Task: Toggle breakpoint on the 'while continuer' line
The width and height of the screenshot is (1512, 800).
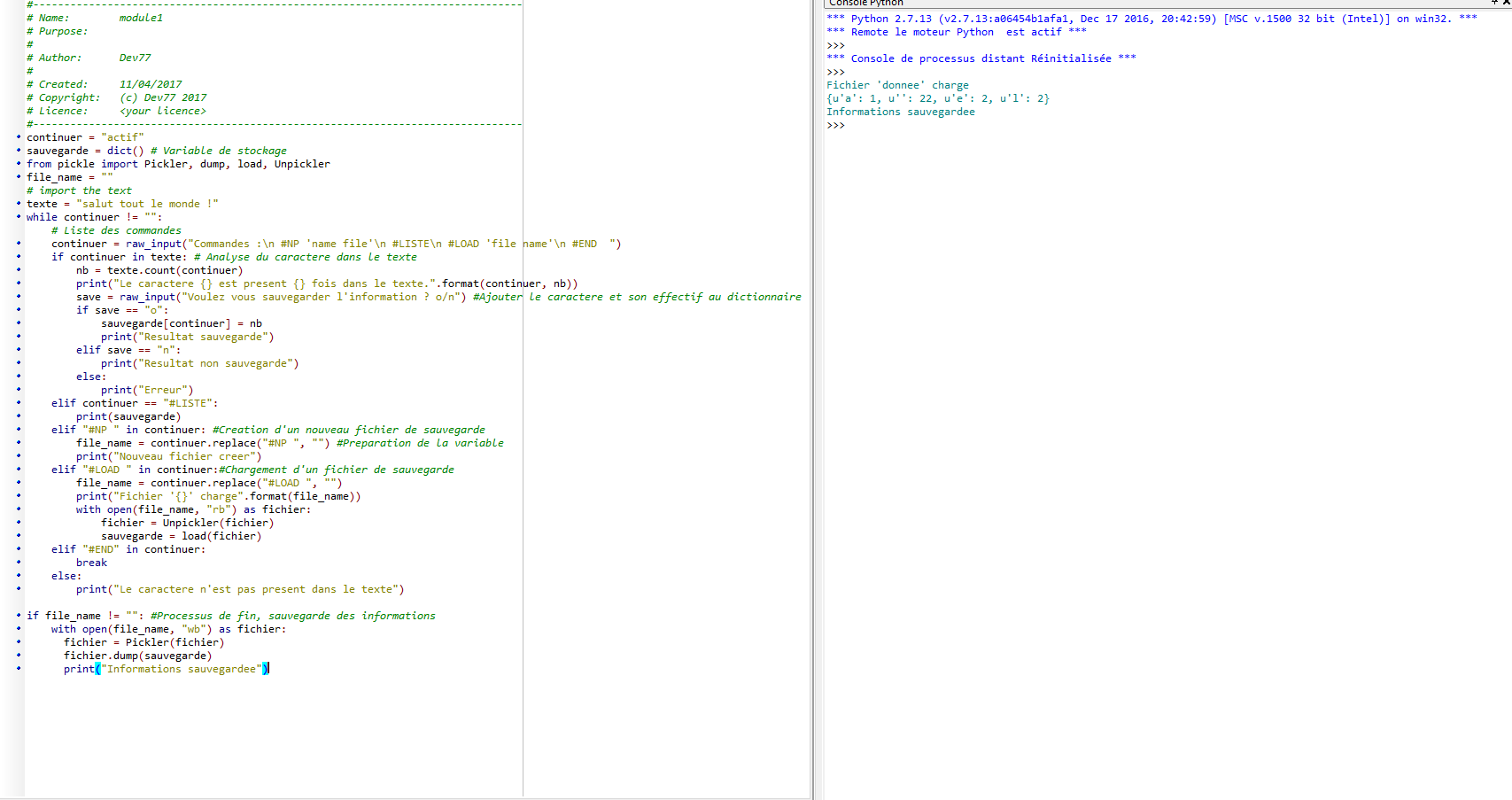Action: click(x=19, y=217)
